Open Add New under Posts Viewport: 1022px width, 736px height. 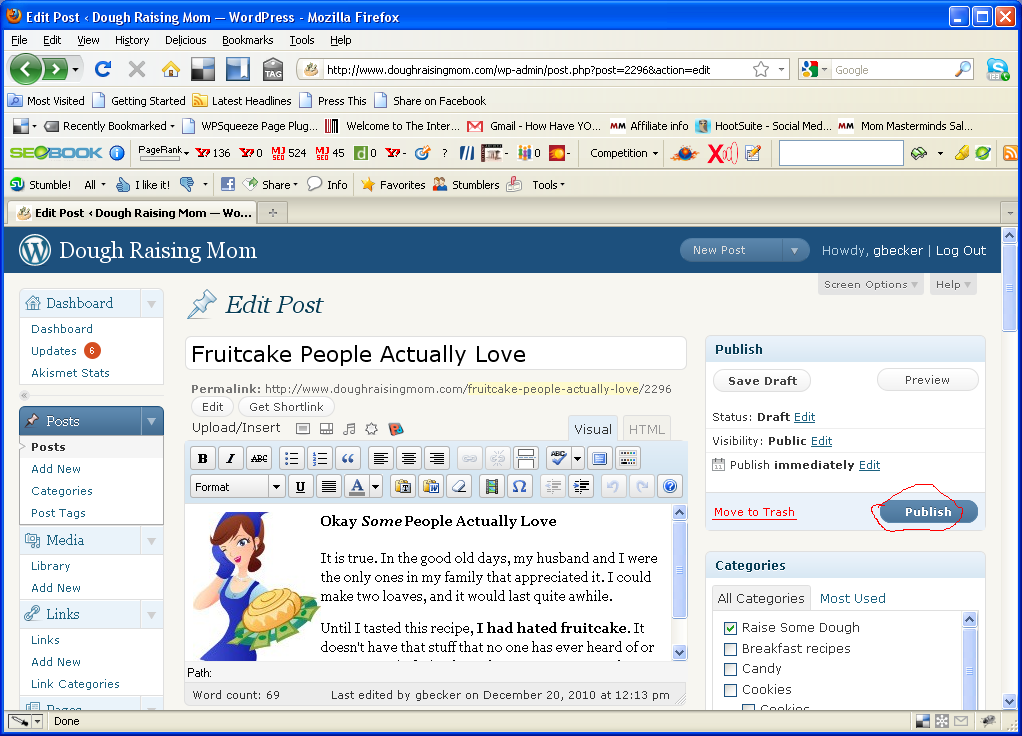point(56,469)
